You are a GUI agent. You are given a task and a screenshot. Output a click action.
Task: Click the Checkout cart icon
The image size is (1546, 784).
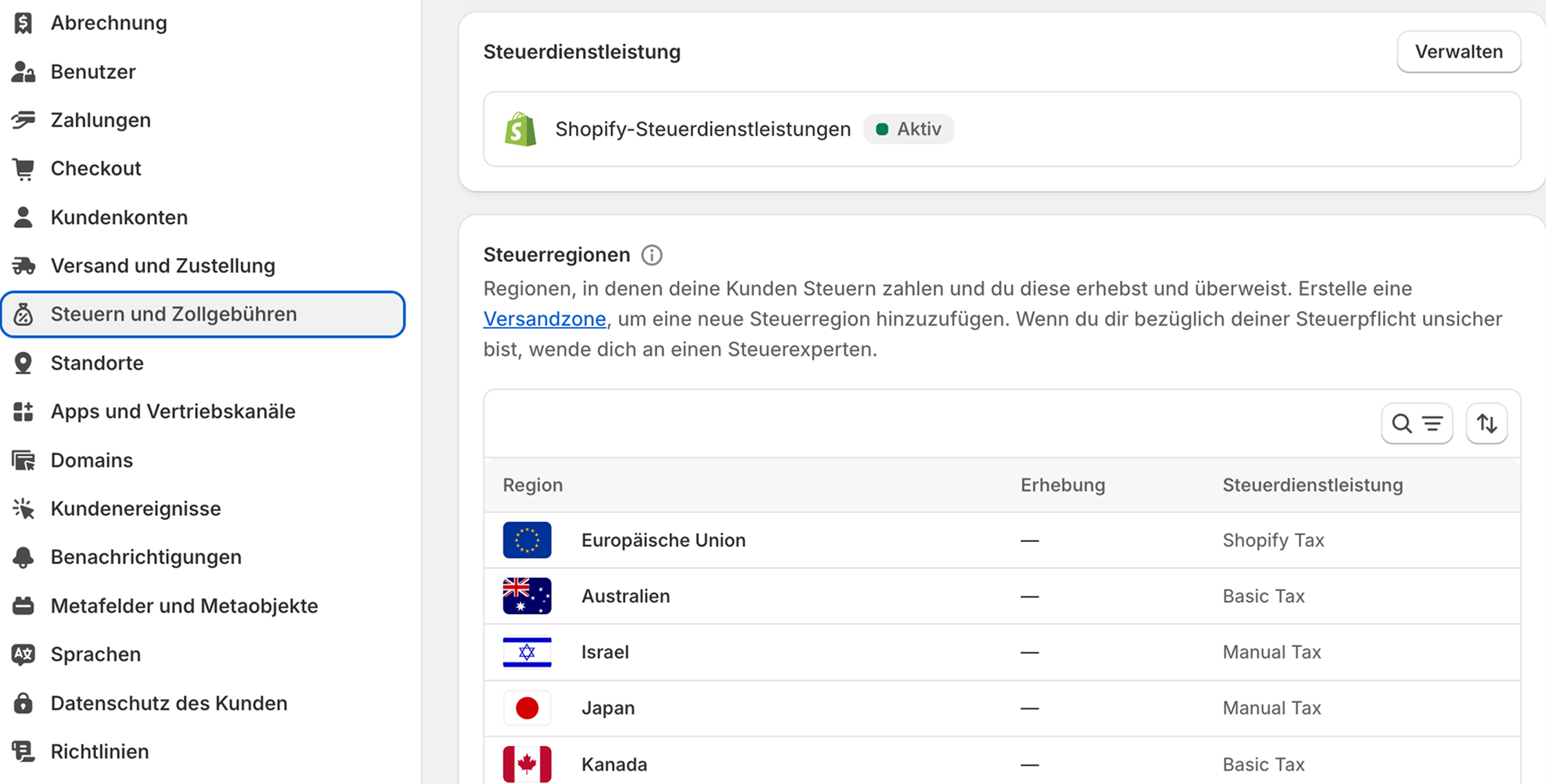[23, 169]
